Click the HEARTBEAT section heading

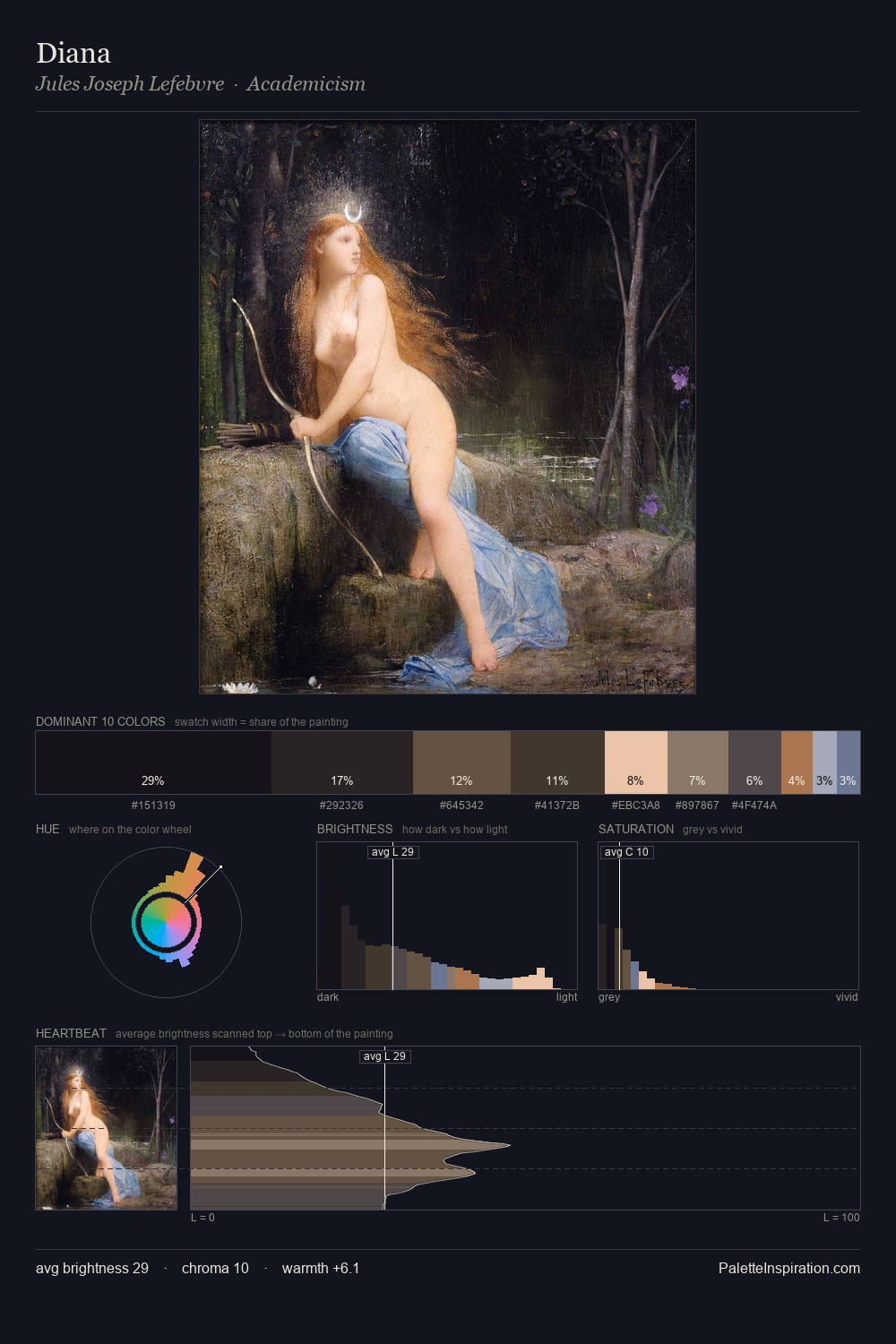[71, 1033]
